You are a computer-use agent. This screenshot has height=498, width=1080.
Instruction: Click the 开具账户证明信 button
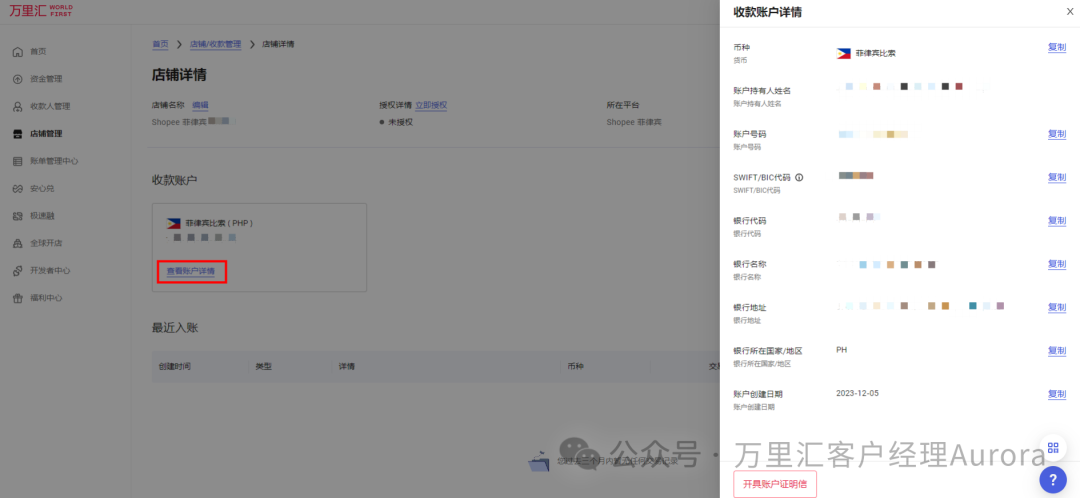click(775, 484)
